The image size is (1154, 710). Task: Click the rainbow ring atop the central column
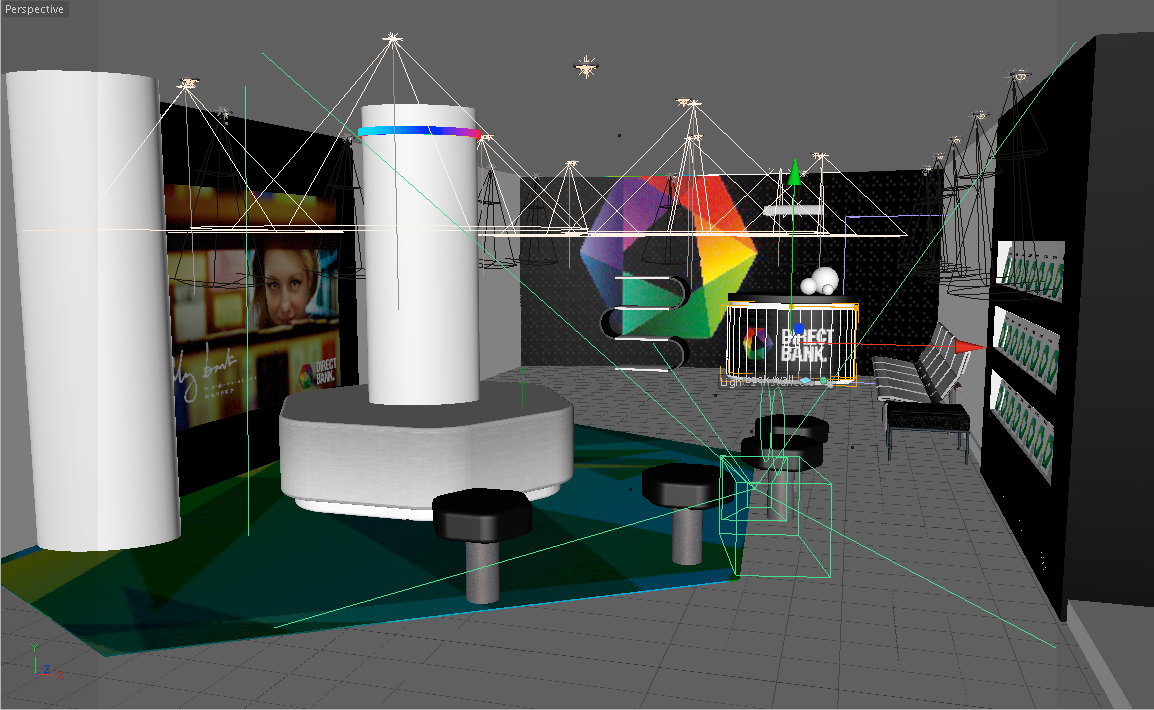[419, 132]
